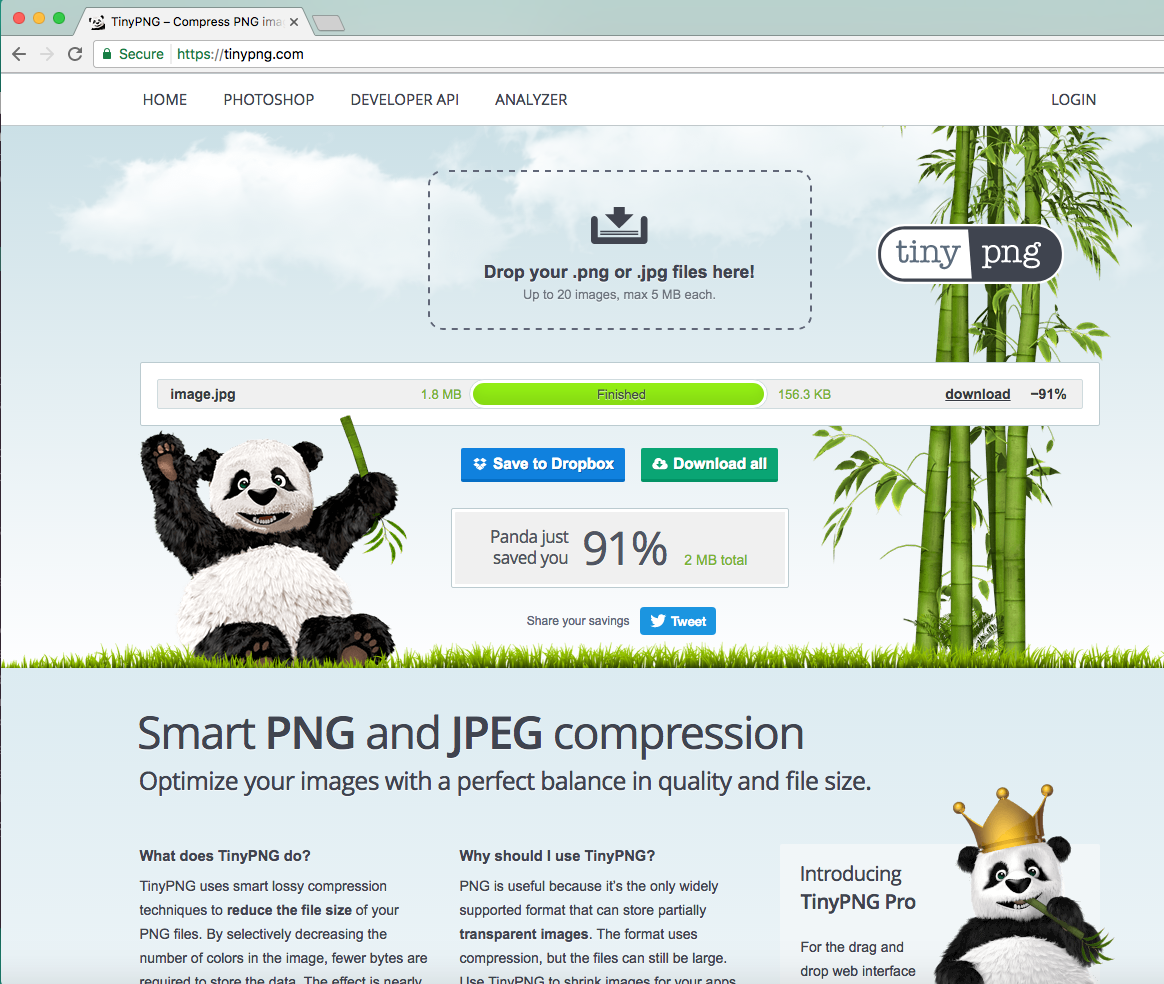Tweet your savings
The width and height of the screenshot is (1164, 984).
[678, 621]
